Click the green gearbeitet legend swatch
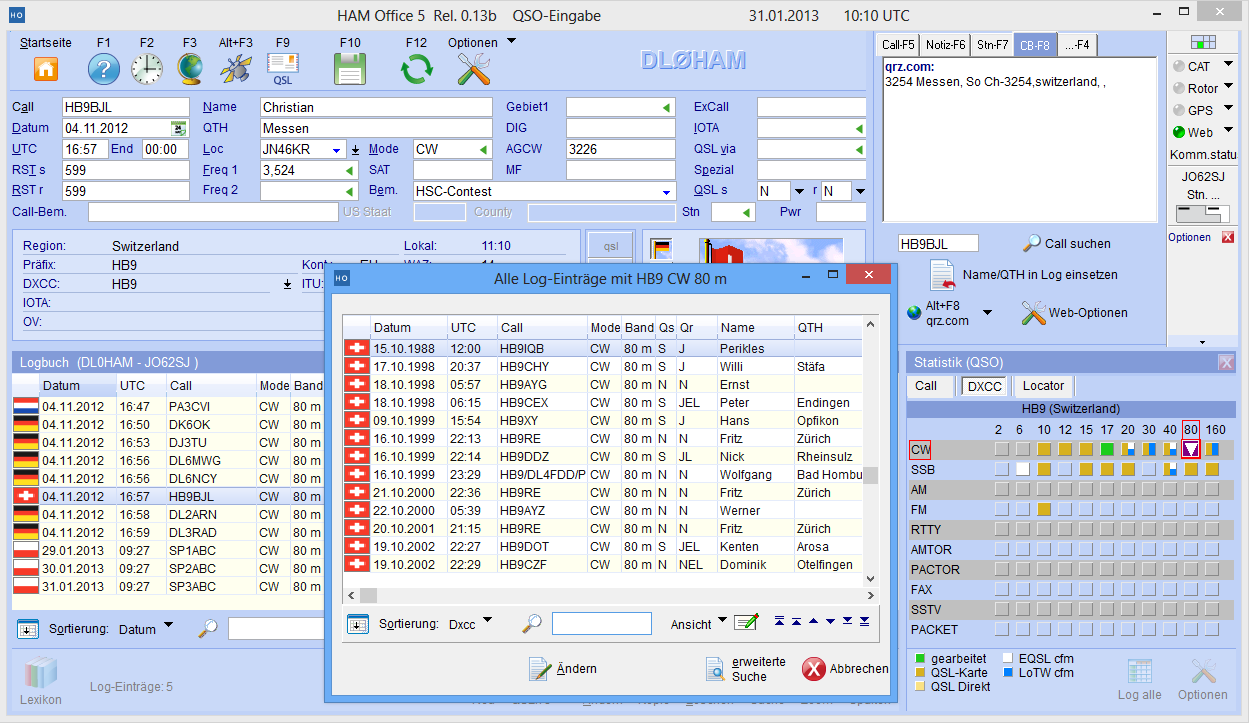 pyautogui.click(x=920, y=659)
